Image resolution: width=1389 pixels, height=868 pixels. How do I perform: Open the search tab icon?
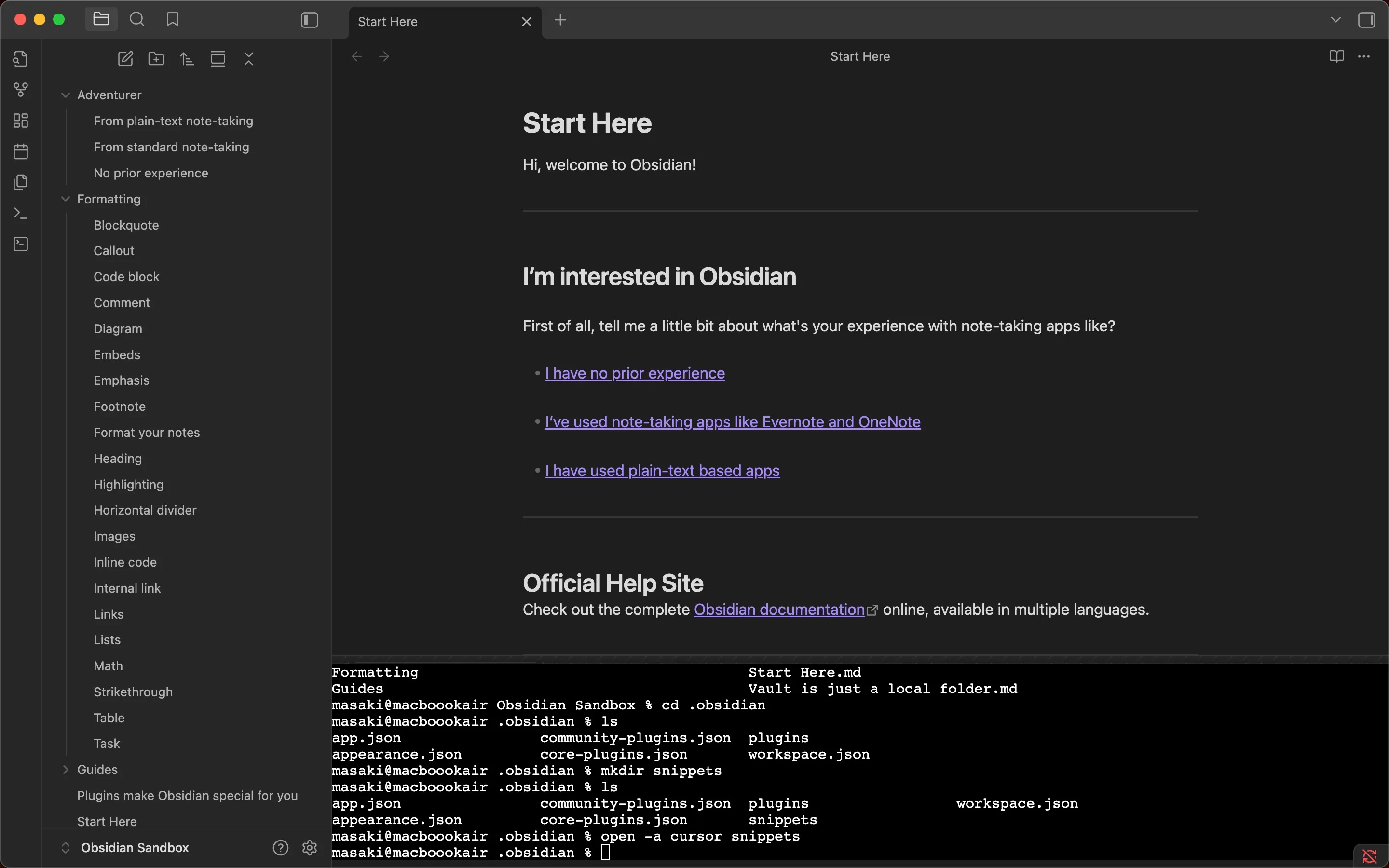136,19
